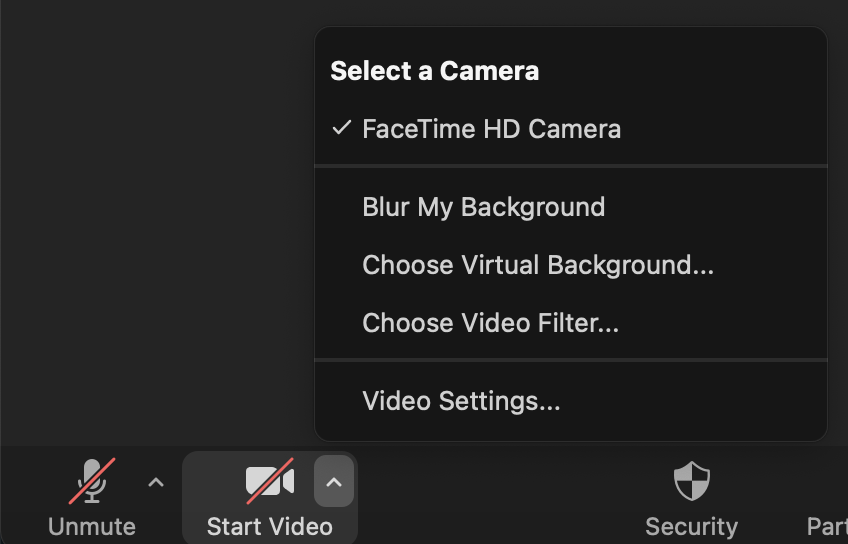
Task: Open Choose Video Filter menu item
Action: click(490, 323)
